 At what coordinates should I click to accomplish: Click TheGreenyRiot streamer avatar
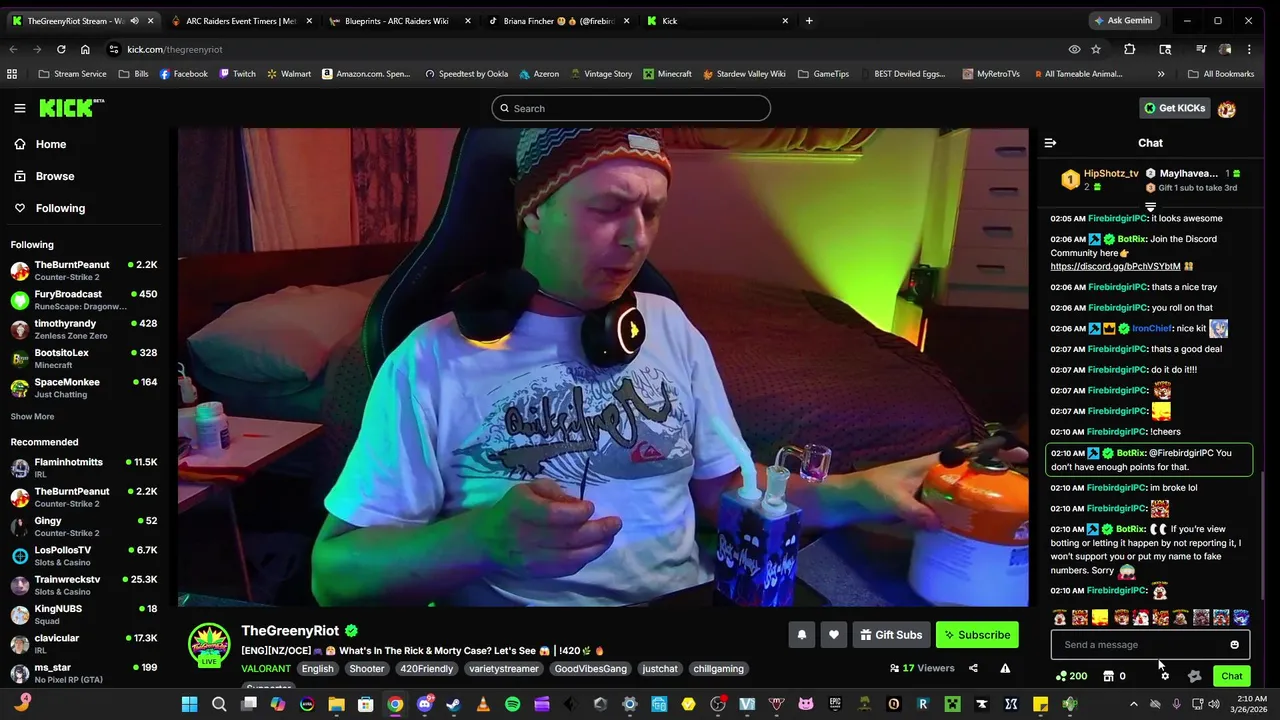coord(209,645)
